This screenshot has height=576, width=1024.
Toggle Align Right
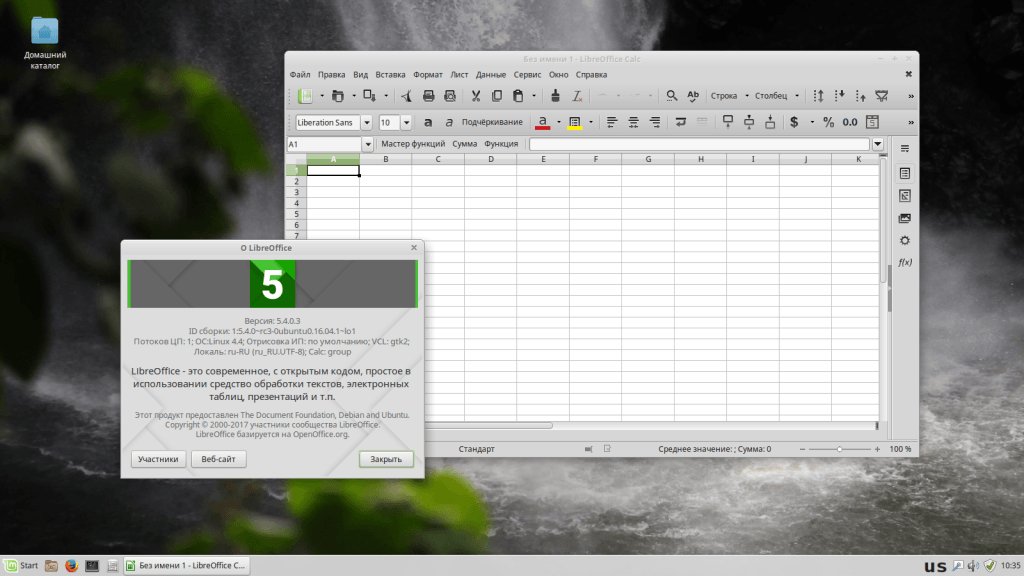tap(654, 122)
